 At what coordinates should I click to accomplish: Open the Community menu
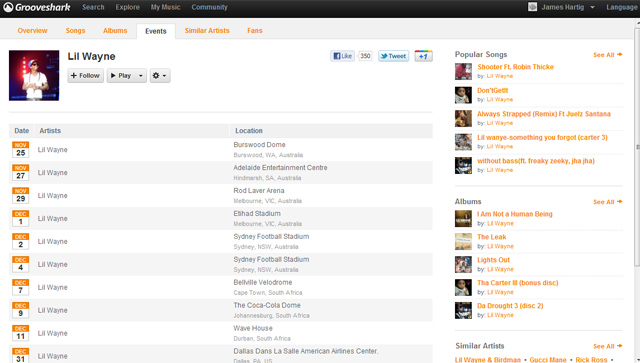click(x=209, y=7)
